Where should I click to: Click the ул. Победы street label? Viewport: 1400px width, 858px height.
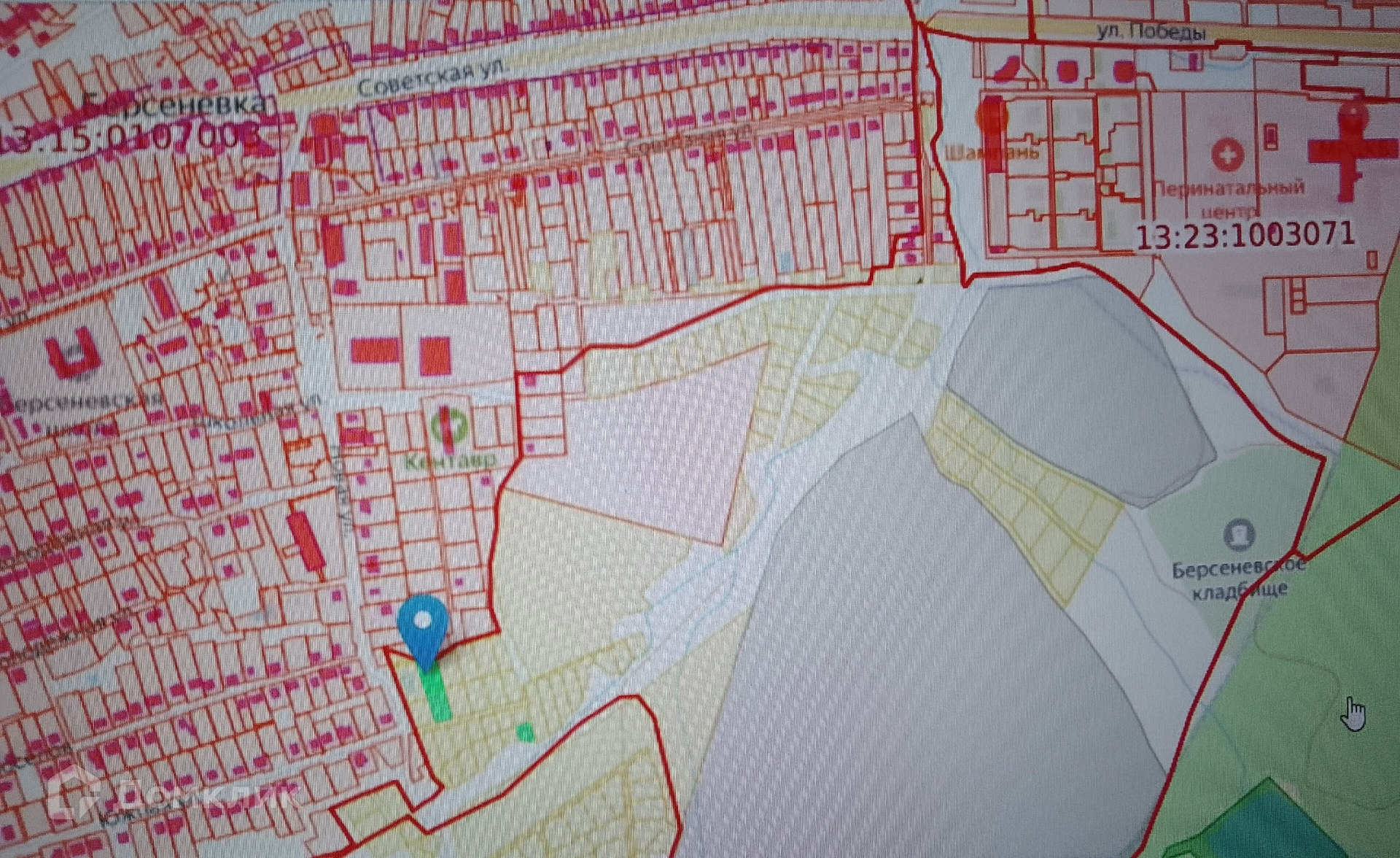pyautogui.click(x=1151, y=32)
